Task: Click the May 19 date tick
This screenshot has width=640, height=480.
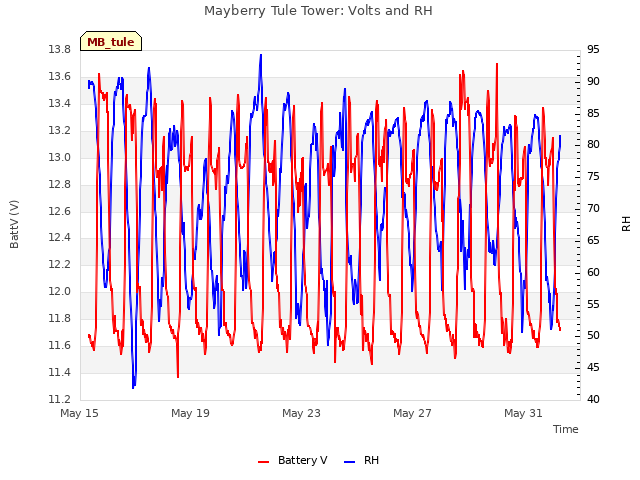Action: (190, 413)
